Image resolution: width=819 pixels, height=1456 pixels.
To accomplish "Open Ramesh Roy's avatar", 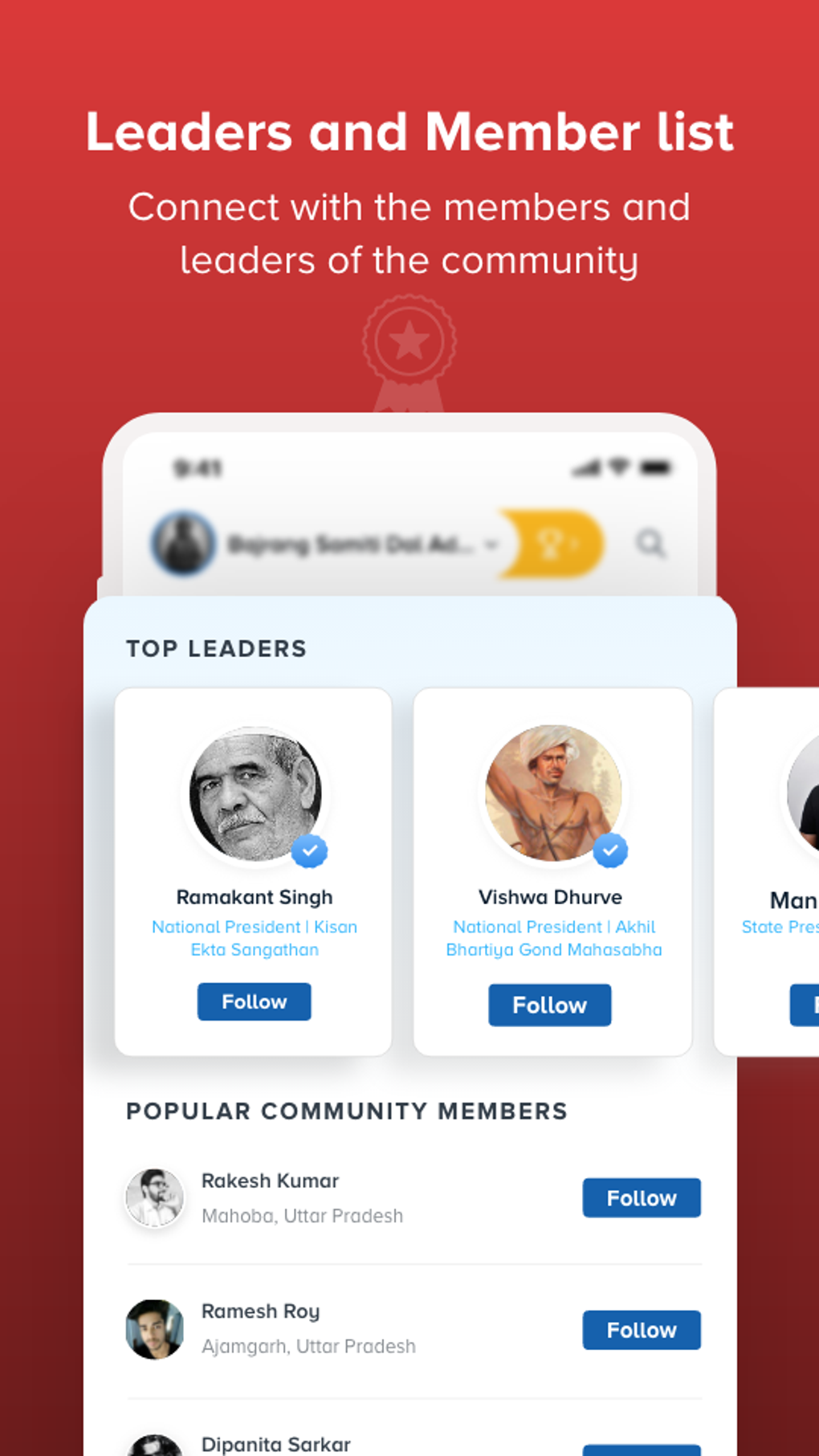I will (155, 1329).
